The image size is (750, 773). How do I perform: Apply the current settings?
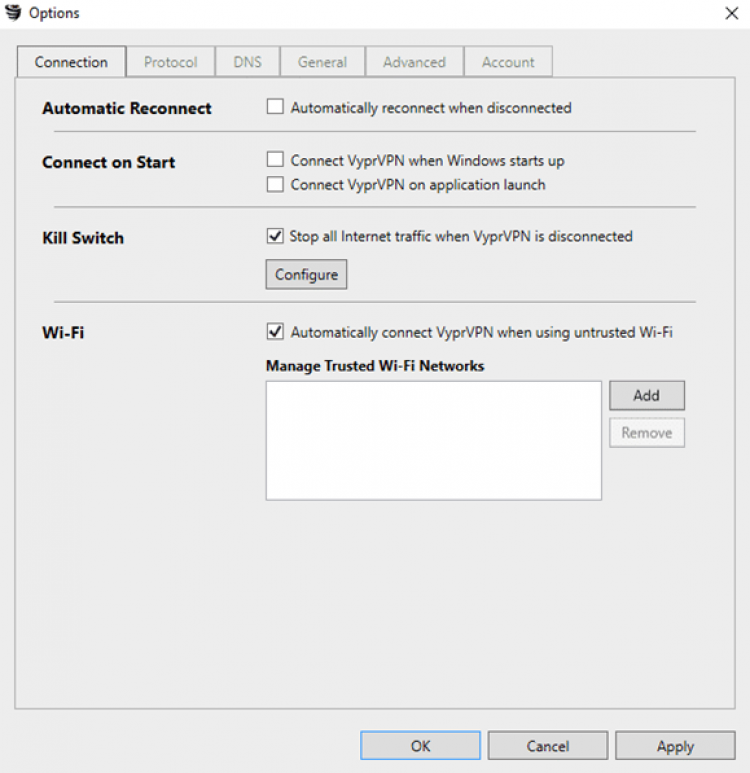coord(675,745)
